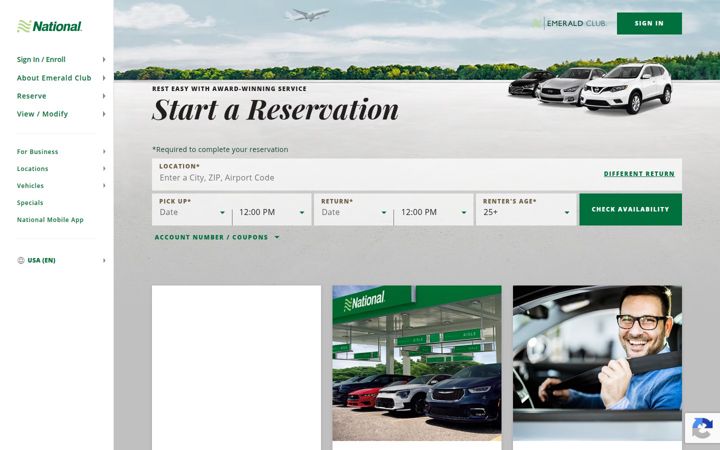Expand arrow next to Locations
The width and height of the screenshot is (720, 450).
click(104, 169)
